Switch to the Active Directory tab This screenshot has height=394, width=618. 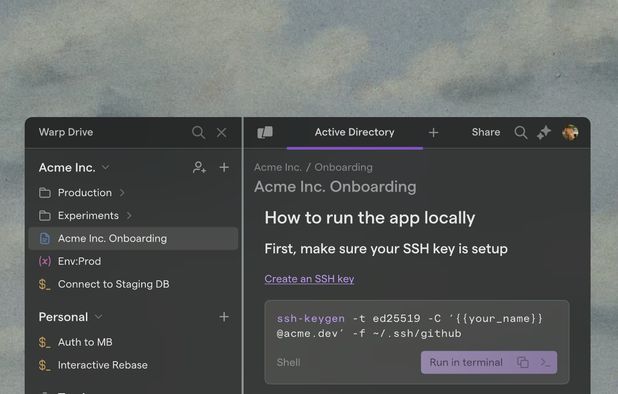click(355, 132)
